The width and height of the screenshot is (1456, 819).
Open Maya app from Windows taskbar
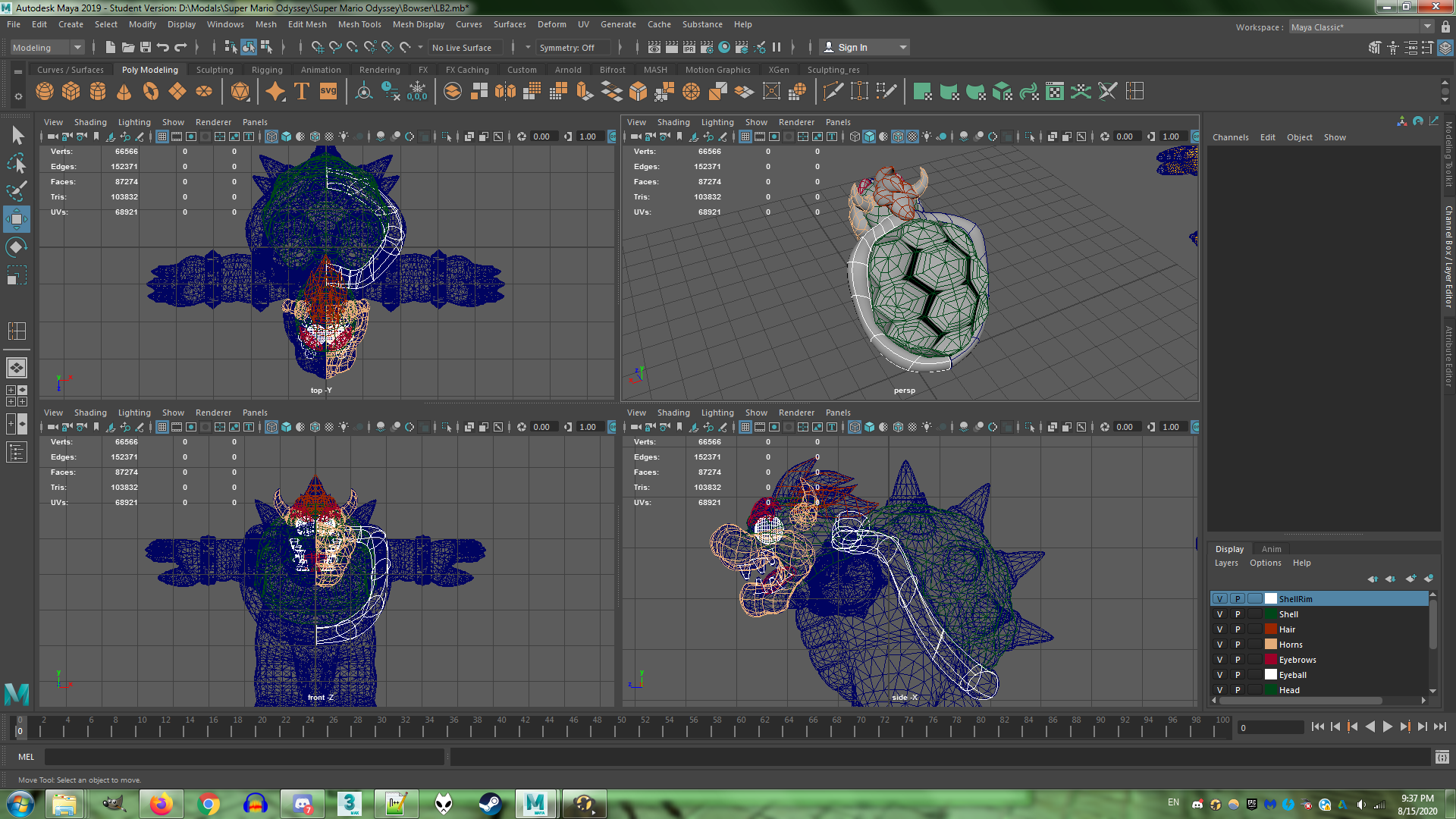click(x=535, y=804)
